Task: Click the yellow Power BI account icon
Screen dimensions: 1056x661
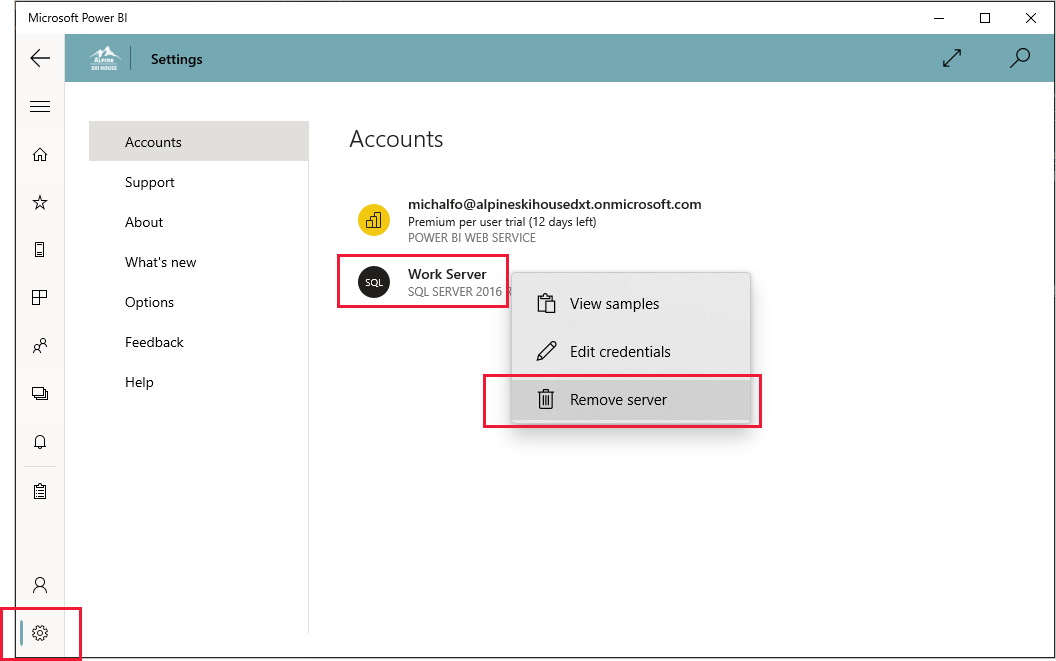Action: point(374,220)
